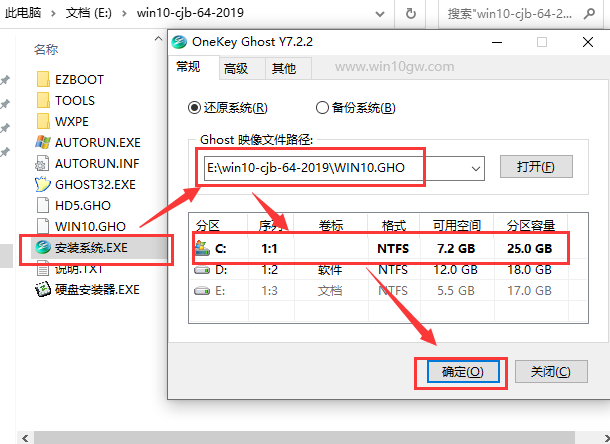Viewport: 610px width, 444px height.
Task: Click the chevron after 此电脑 in address bar
Action: (x=53, y=14)
